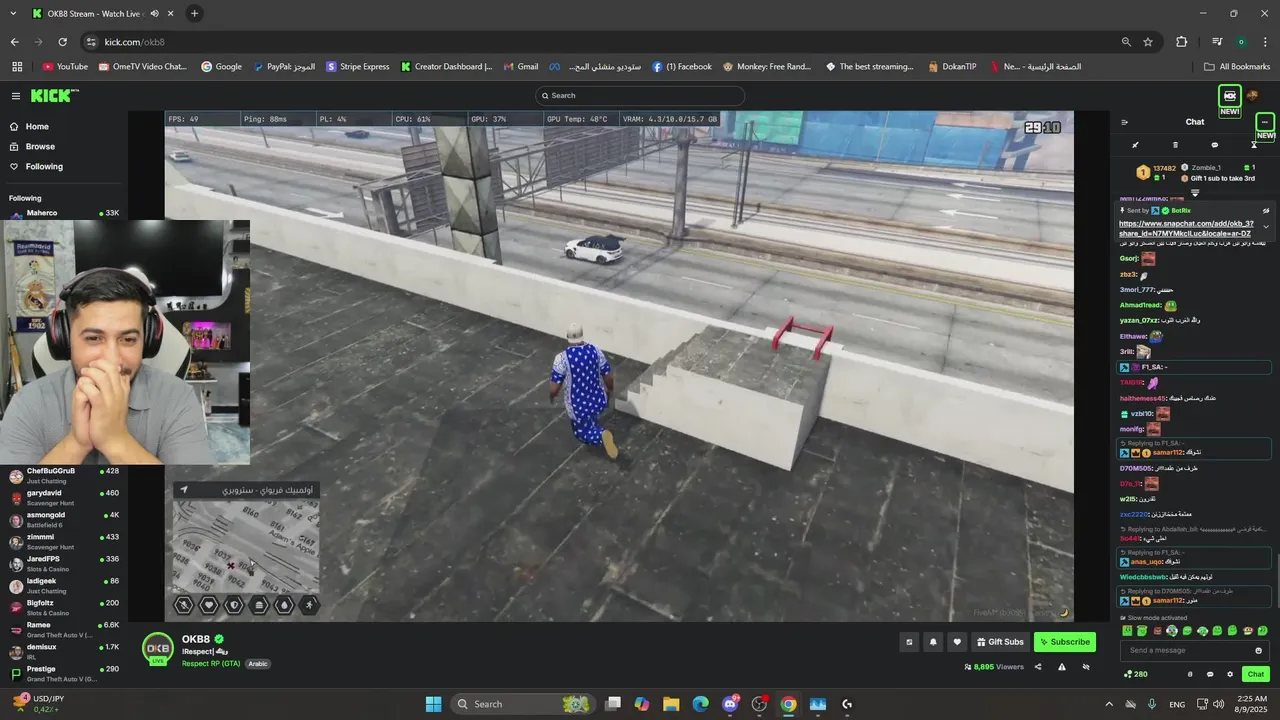Open Maherco channel in Following list
Image resolution: width=1280 pixels, height=720 pixels.
64,213
